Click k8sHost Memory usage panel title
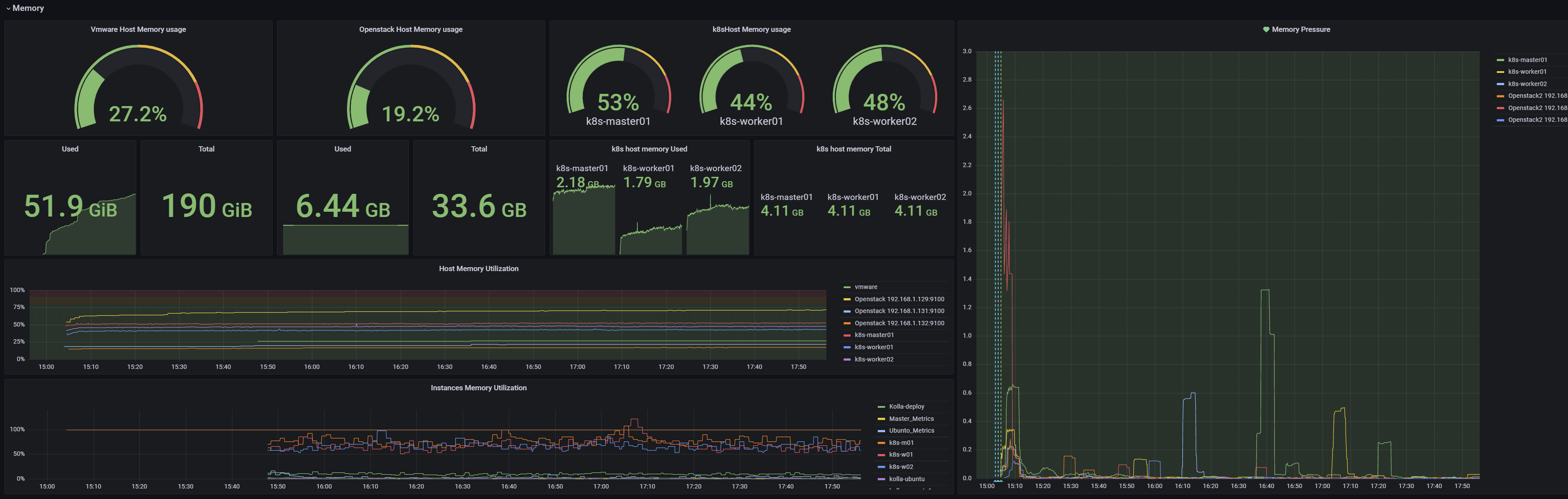The width and height of the screenshot is (1568, 499). tap(751, 29)
